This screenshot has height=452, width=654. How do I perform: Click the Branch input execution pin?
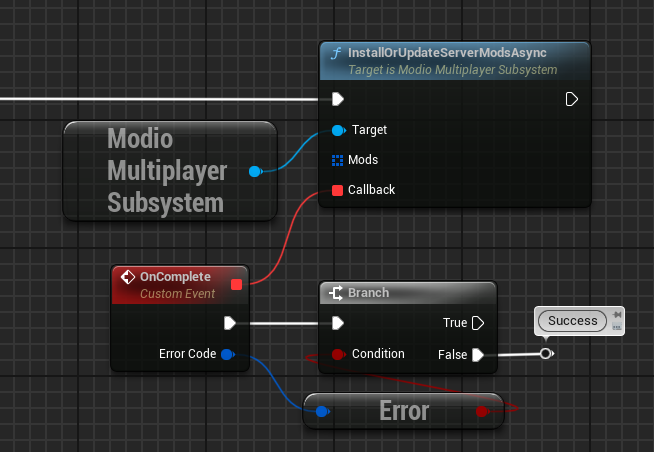pos(337,323)
